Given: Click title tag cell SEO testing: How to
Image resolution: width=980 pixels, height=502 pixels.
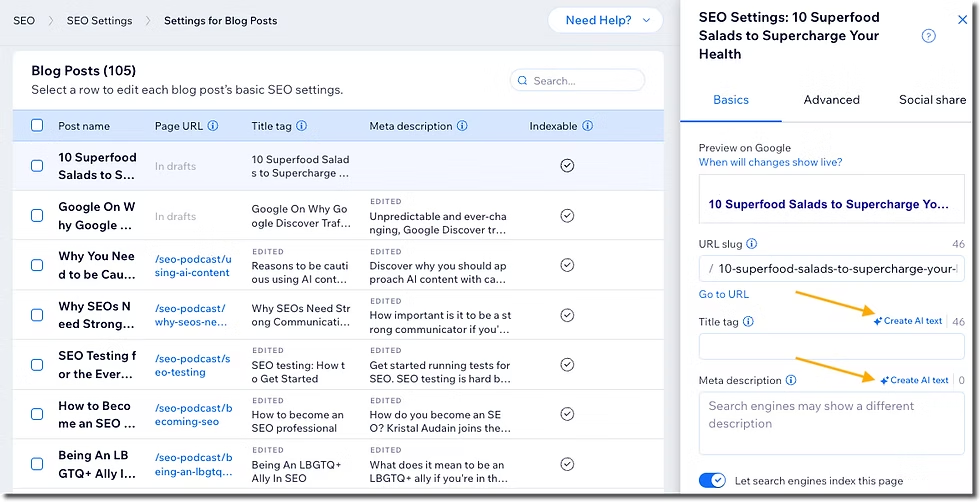Looking at the screenshot, I should click(x=298, y=372).
